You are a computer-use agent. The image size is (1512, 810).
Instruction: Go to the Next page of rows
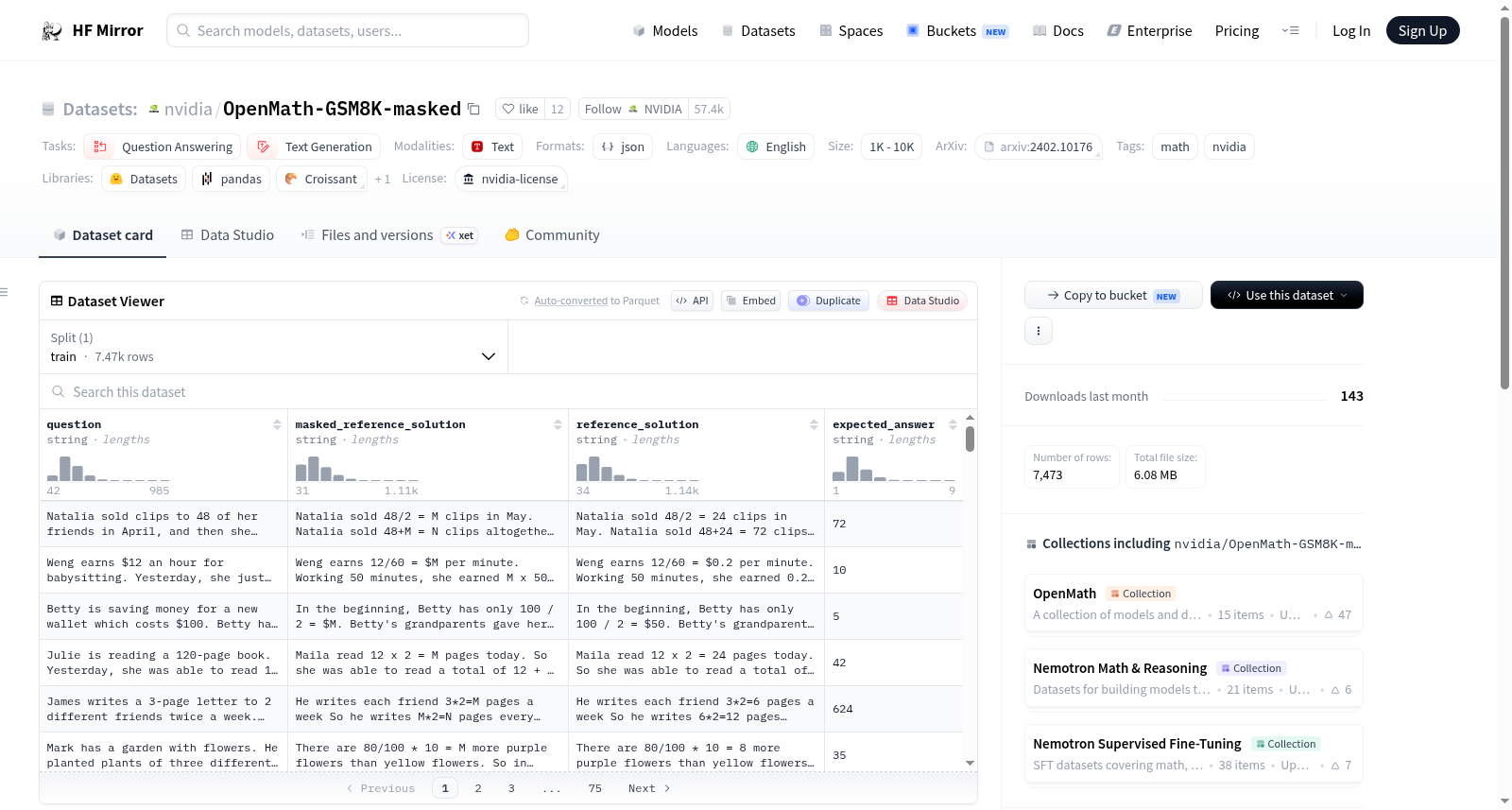(x=649, y=788)
